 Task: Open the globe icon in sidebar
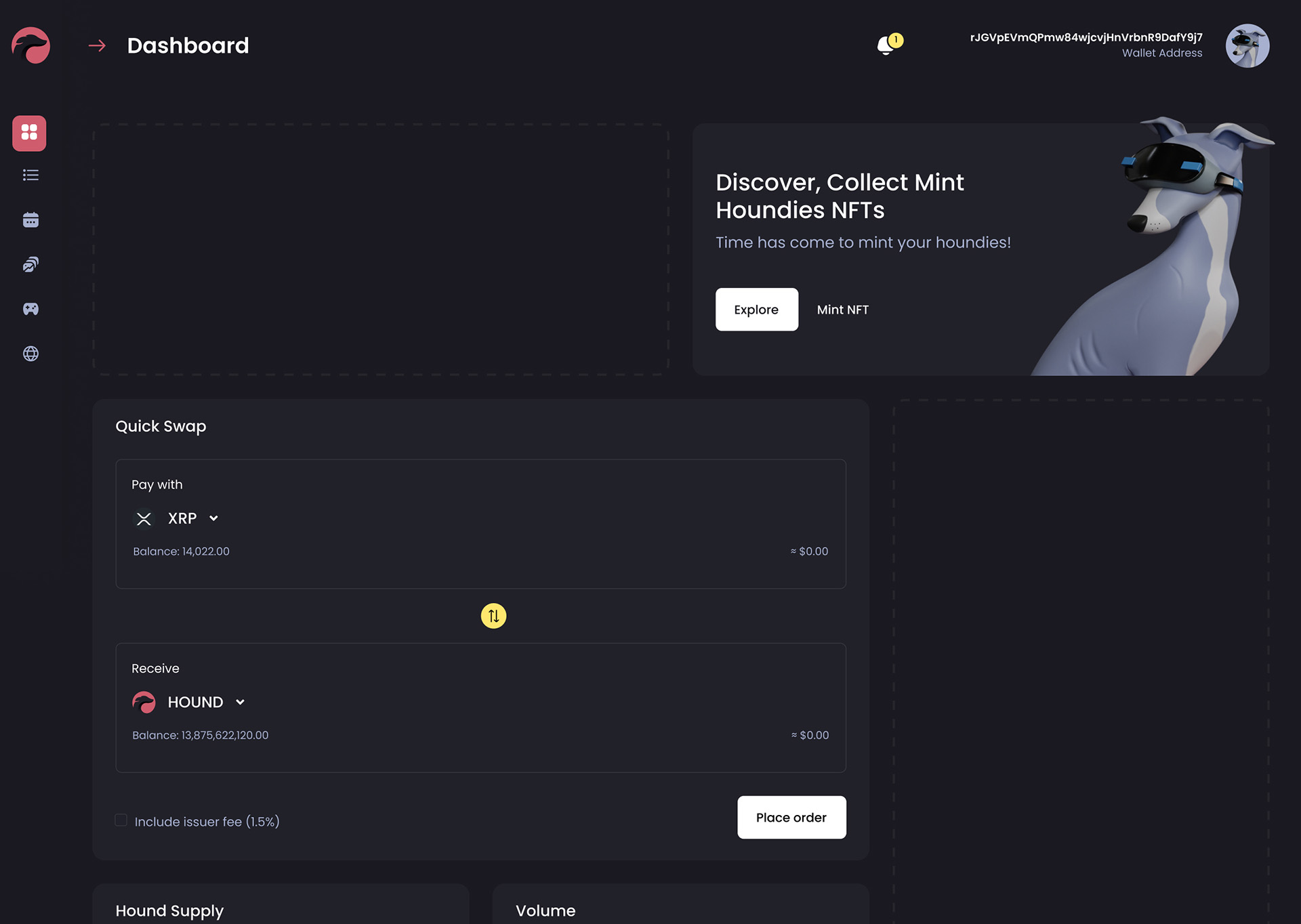[x=30, y=354]
